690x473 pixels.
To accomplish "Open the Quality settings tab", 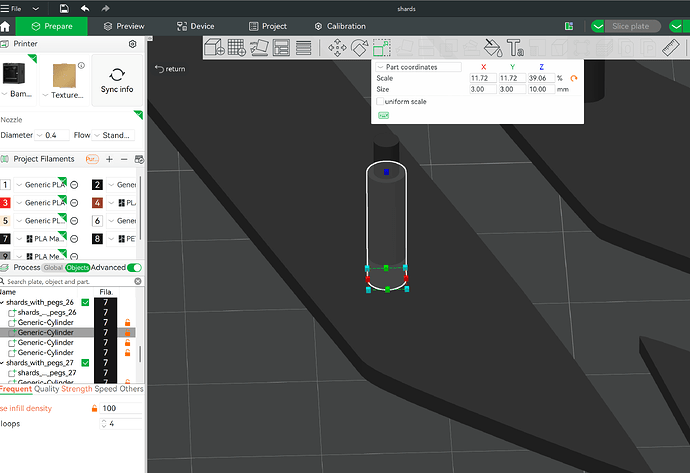I will click(x=47, y=389).
